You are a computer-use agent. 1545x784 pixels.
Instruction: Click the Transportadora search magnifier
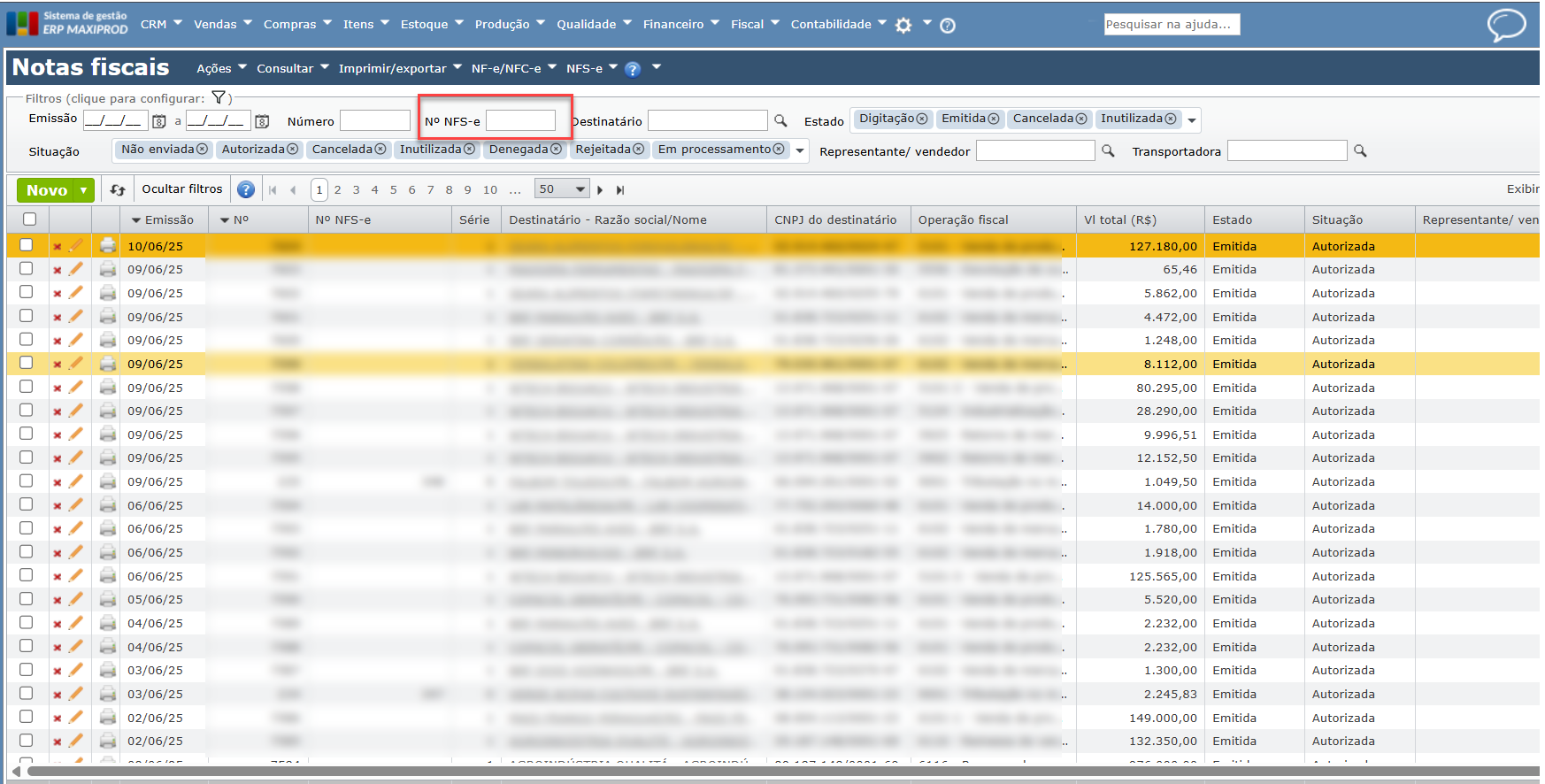[1360, 151]
